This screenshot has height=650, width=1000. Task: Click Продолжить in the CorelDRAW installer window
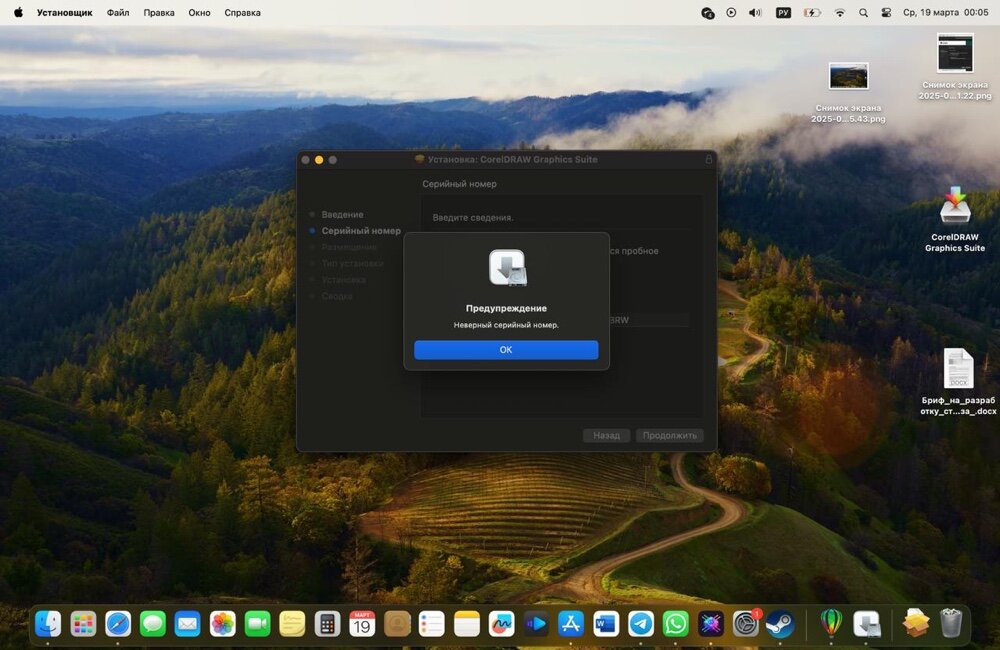tap(670, 435)
